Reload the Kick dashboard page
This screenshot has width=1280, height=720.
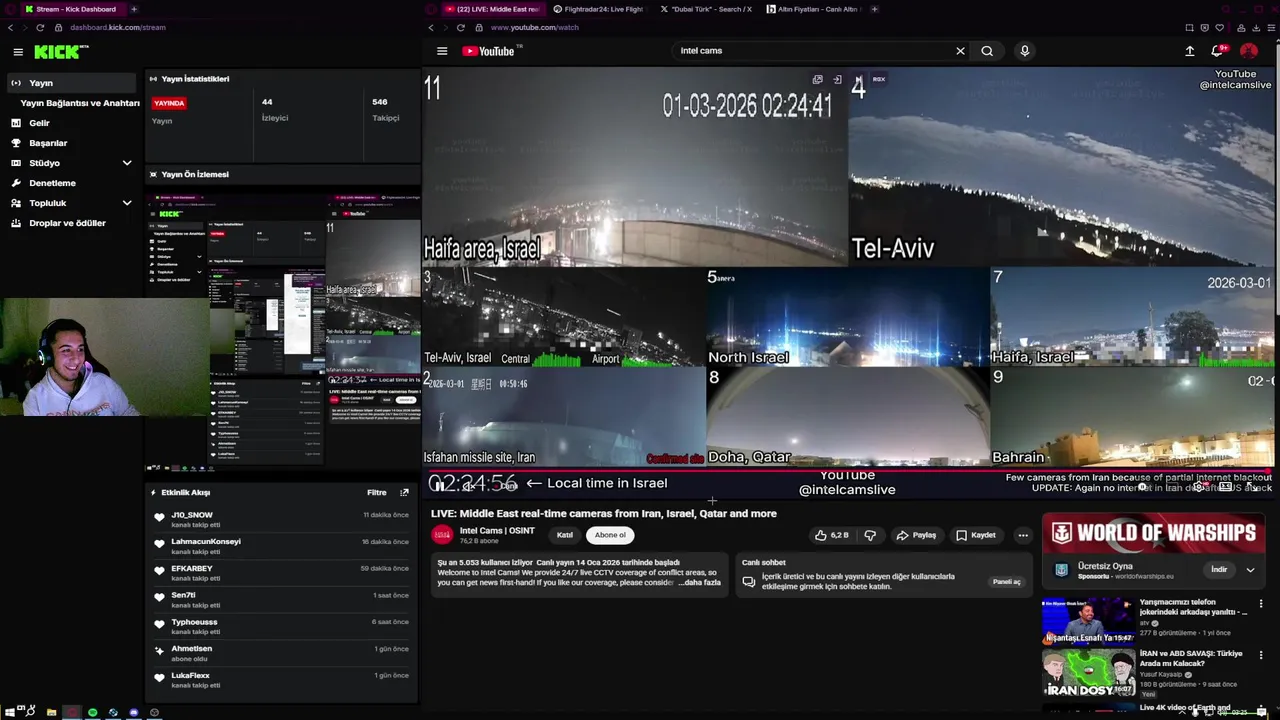[x=40, y=27]
